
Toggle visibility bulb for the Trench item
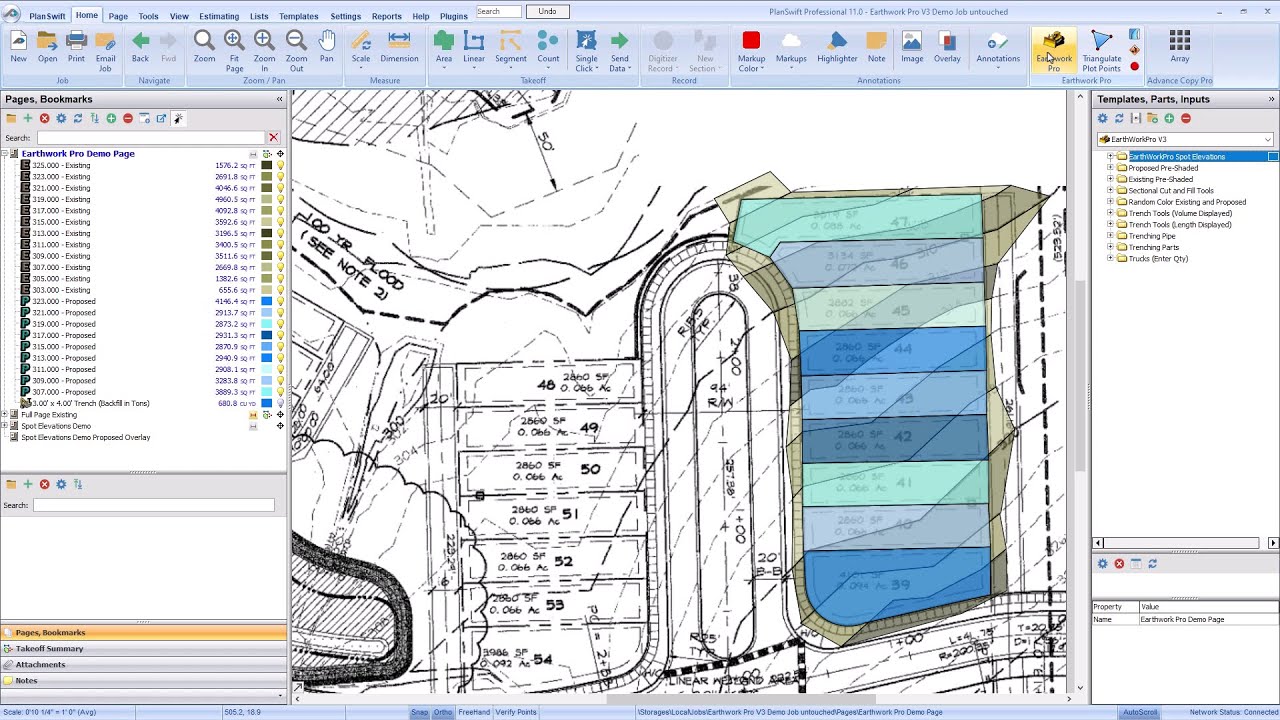[x=281, y=403]
